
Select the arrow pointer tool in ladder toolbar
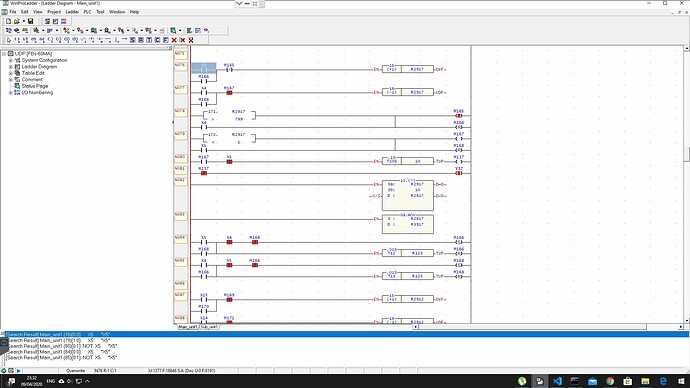pyautogui.click(x=9, y=40)
